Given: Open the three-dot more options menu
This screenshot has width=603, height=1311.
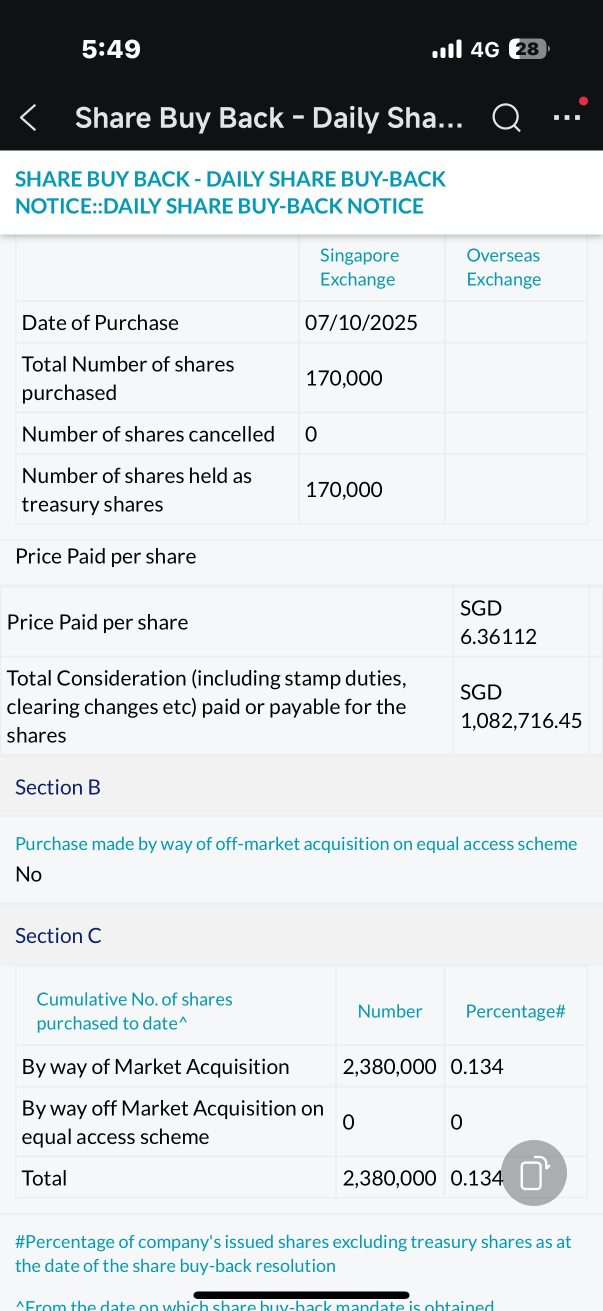Looking at the screenshot, I should click(x=567, y=116).
